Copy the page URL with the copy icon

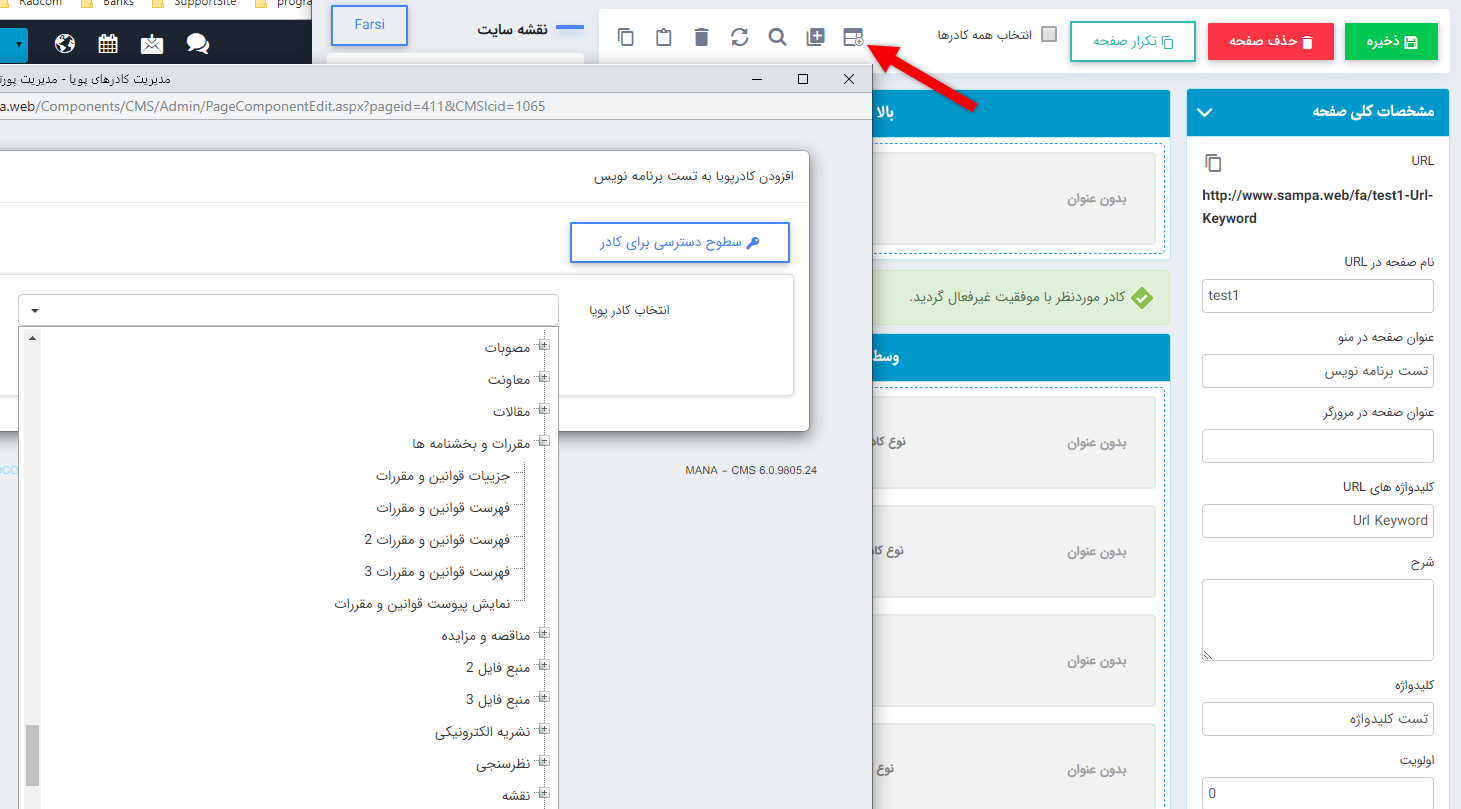[1214, 162]
